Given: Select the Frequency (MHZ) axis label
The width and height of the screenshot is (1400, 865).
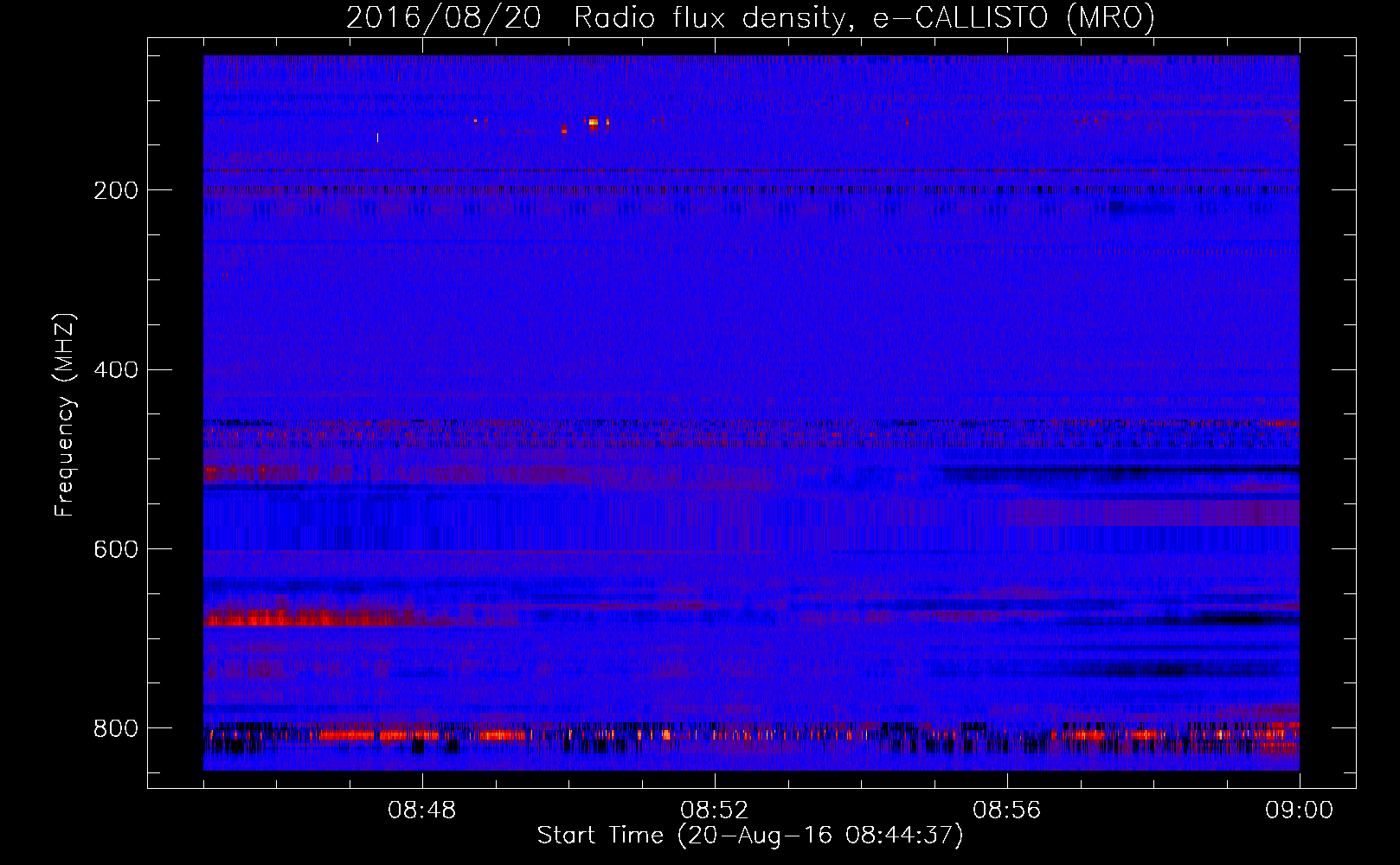Looking at the screenshot, I should pos(65,414).
